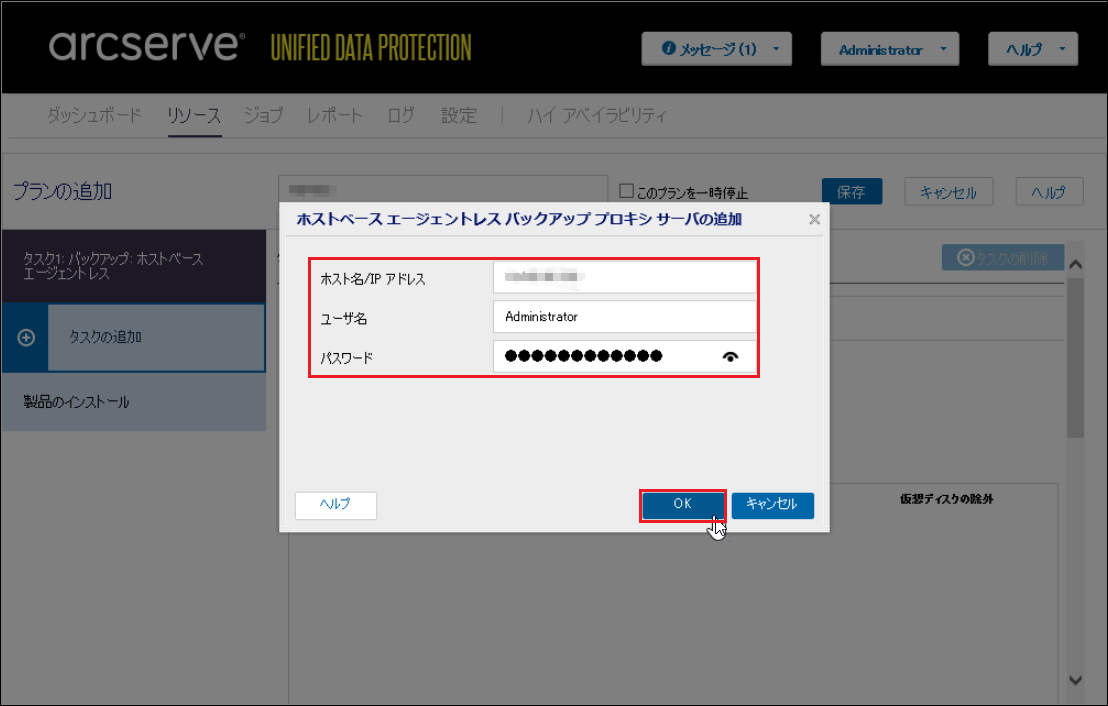Viewport: 1108px width, 706px height.
Task: Click the plan's キャンセル button
Action: pos(948,192)
